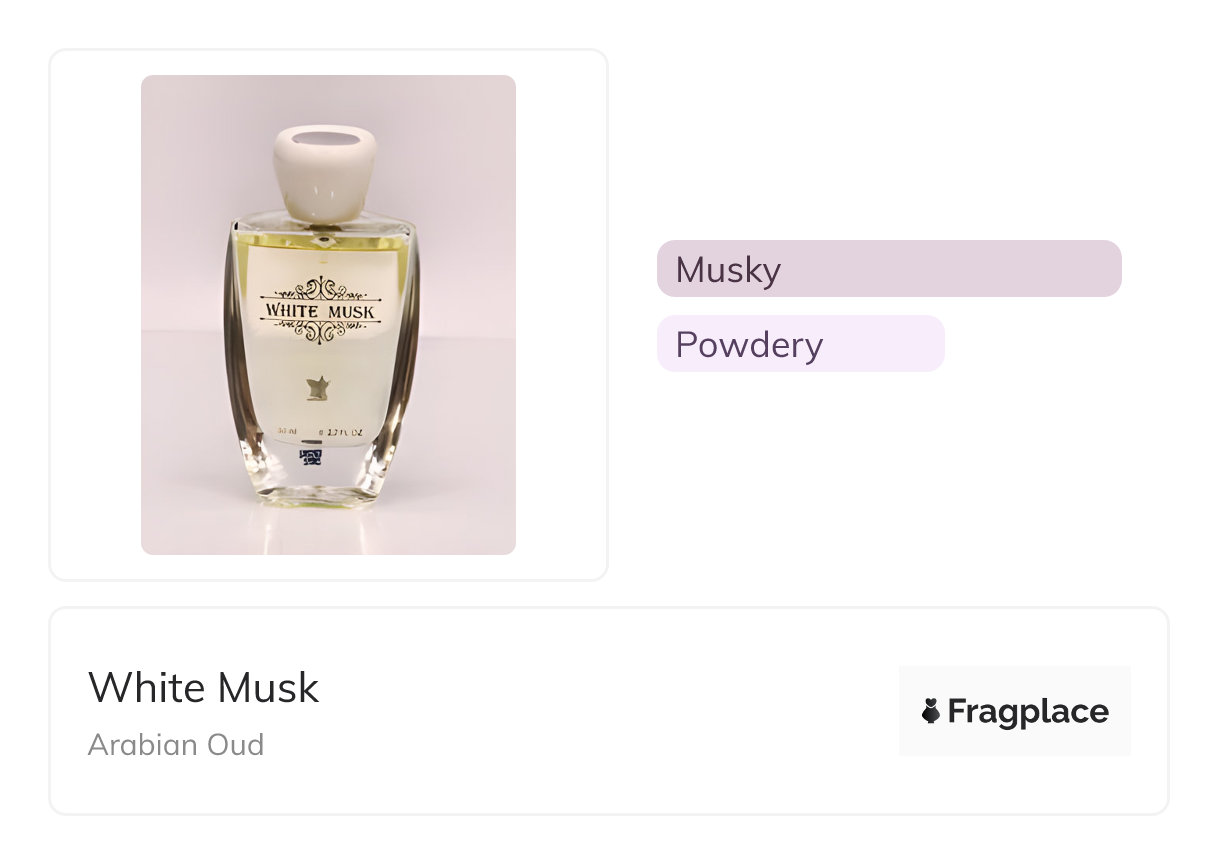Click the purple Musky accord color bar
Viewport: 1218px width, 864px height.
pos(889,269)
